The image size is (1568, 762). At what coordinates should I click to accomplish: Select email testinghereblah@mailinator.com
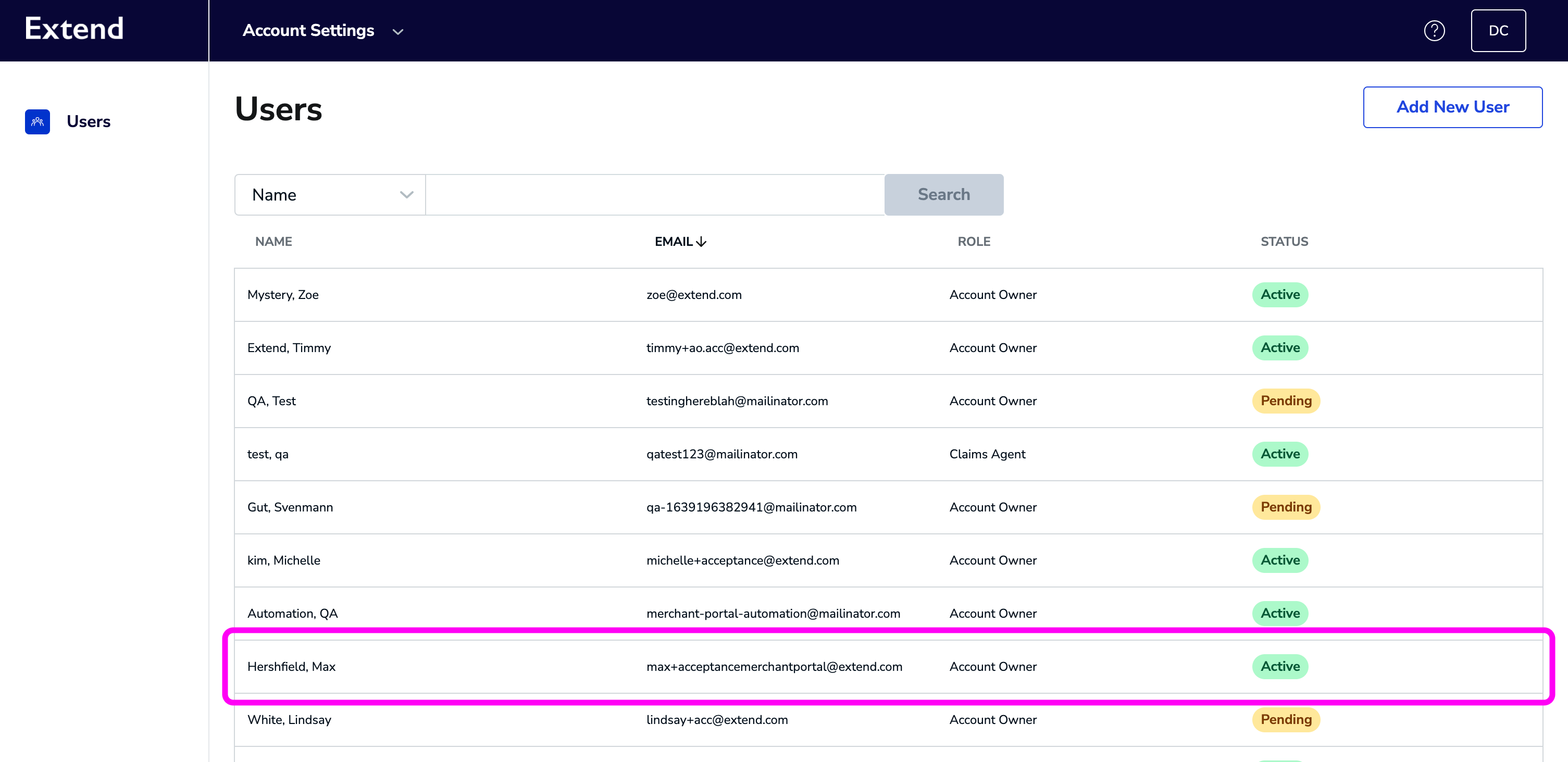(737, 401)
